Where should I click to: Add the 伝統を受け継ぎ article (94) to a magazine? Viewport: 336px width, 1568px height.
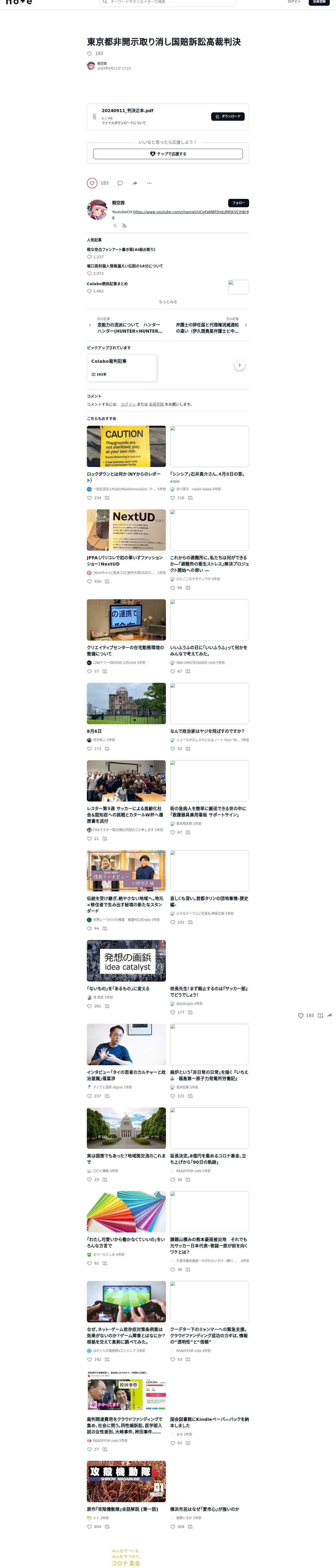point(105,929)
